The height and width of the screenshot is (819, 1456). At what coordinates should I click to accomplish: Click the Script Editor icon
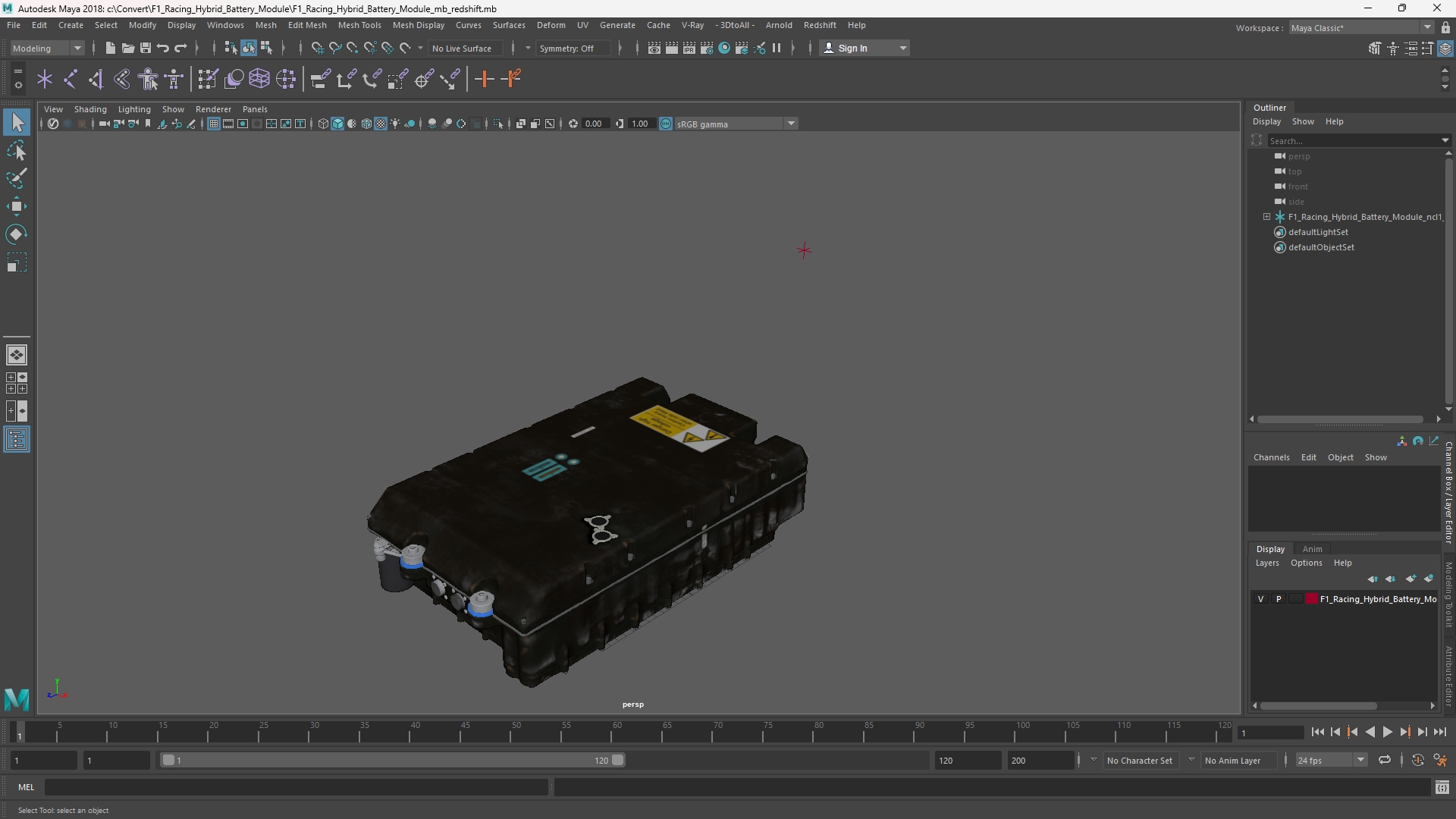[x=1442, y=788]
